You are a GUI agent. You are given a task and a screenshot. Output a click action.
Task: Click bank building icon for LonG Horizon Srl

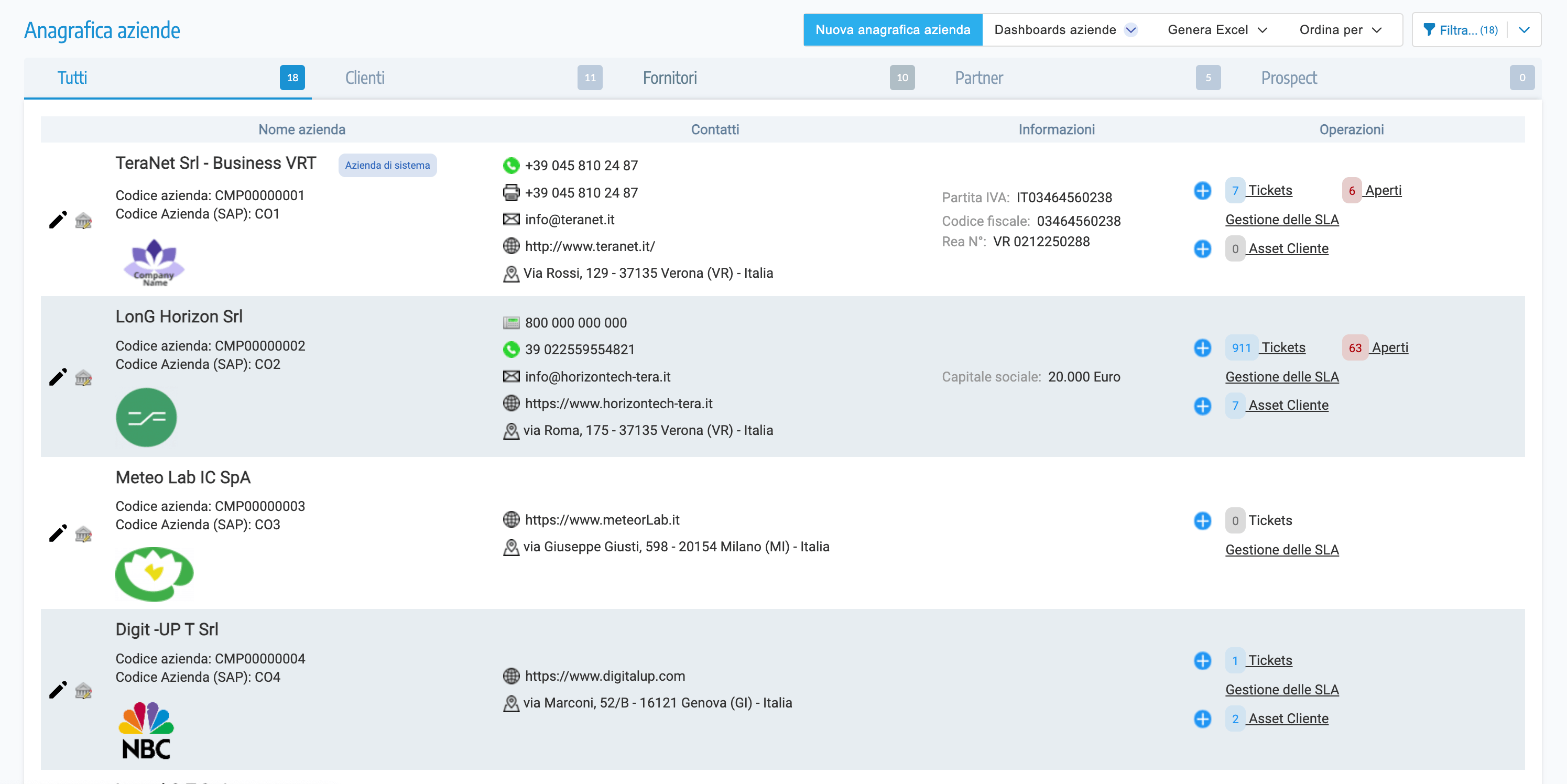(x=83, y=378)
